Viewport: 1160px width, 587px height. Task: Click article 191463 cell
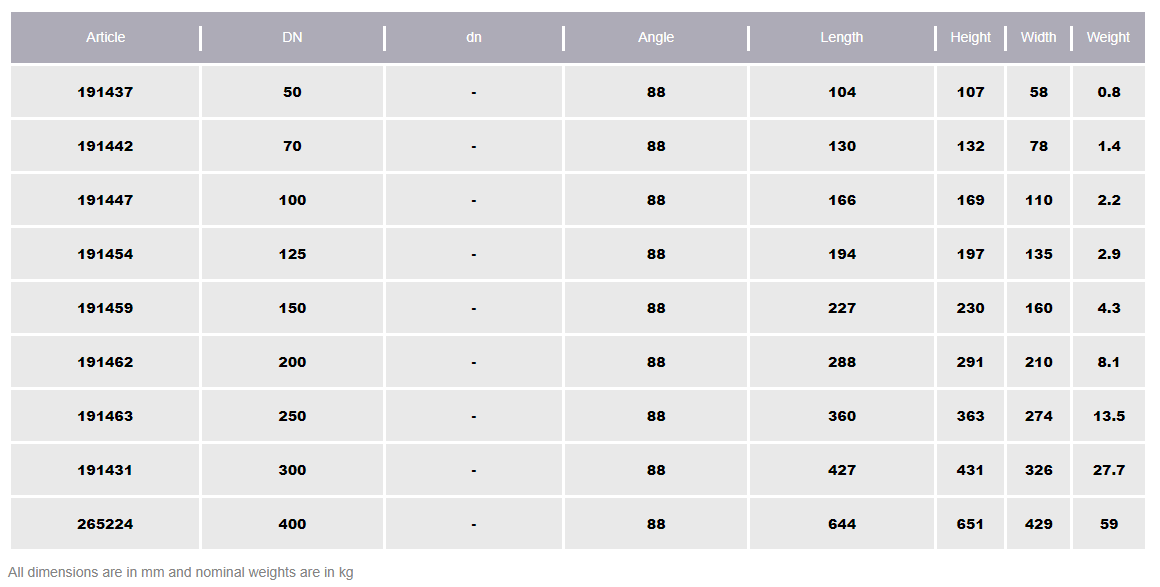pos(105,416)
